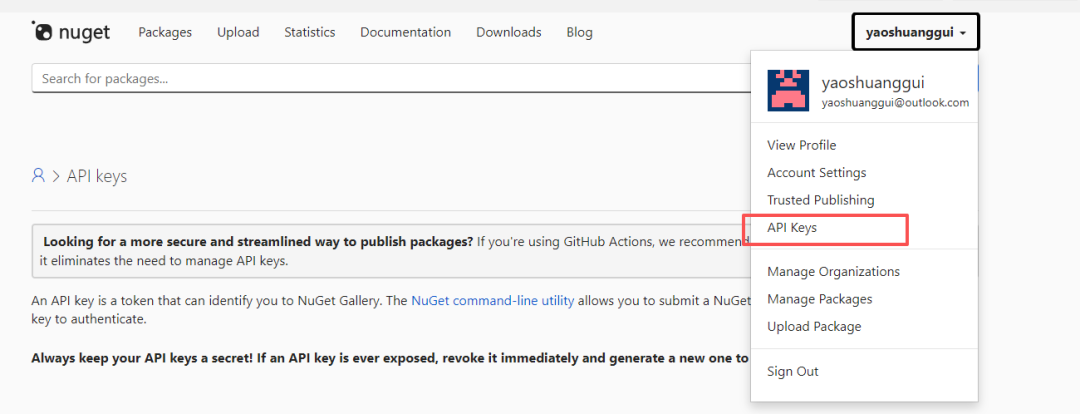The height and width of the screenshot is (414, 1080).
Task: Click the NuGet logo
Action: [x=71, y=32]
